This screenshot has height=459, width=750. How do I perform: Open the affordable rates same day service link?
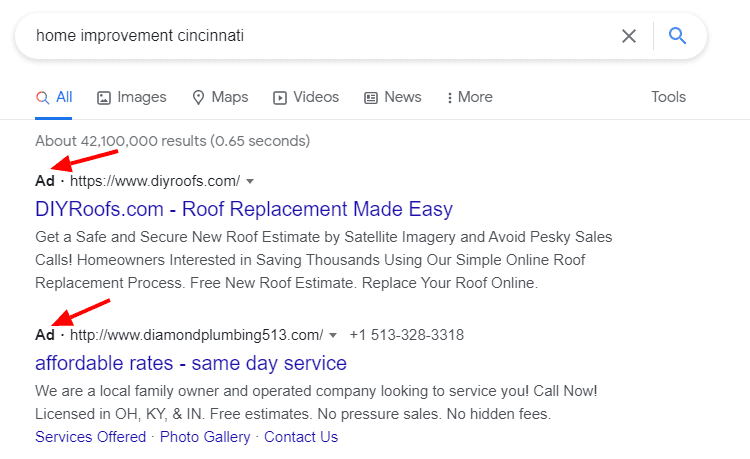point(191,362)
